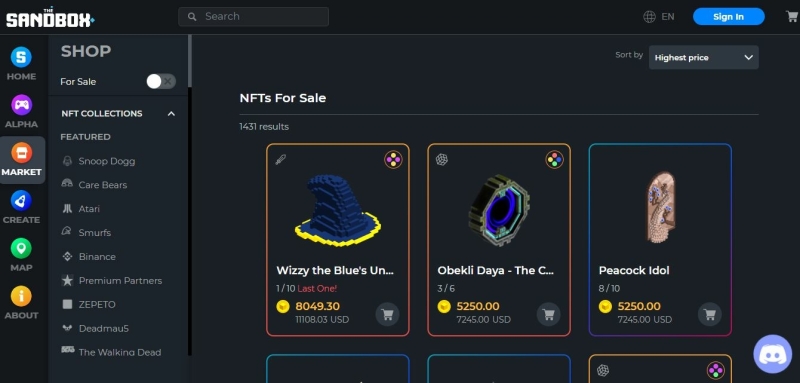Image resolution: width=800 pixels, height=383 pixels.
Task: Open the Create rocket icon
Action: point(21,201)
